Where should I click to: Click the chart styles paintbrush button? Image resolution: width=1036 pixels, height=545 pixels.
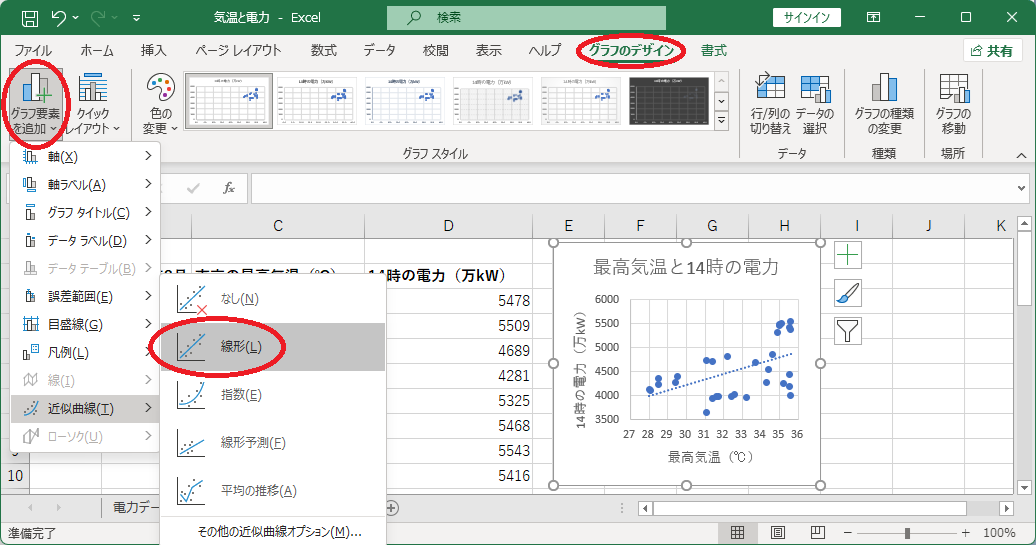pyautogui.click(x=848, y=293)
